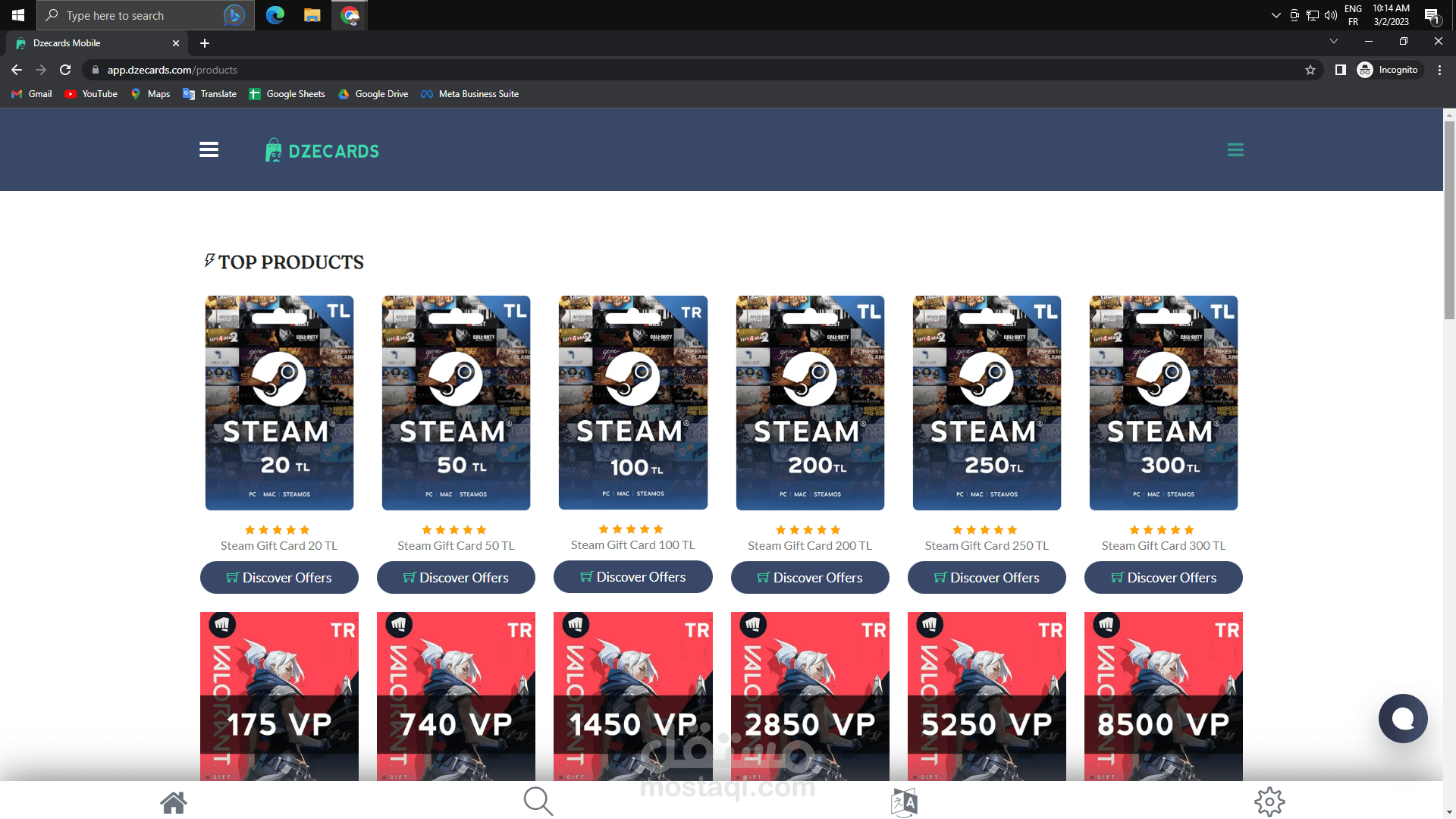Discover Offers for Steam Gift Card 100 TL
Image resolution: width=1456 pixels, height=819 pixels.
click(633, 577)
